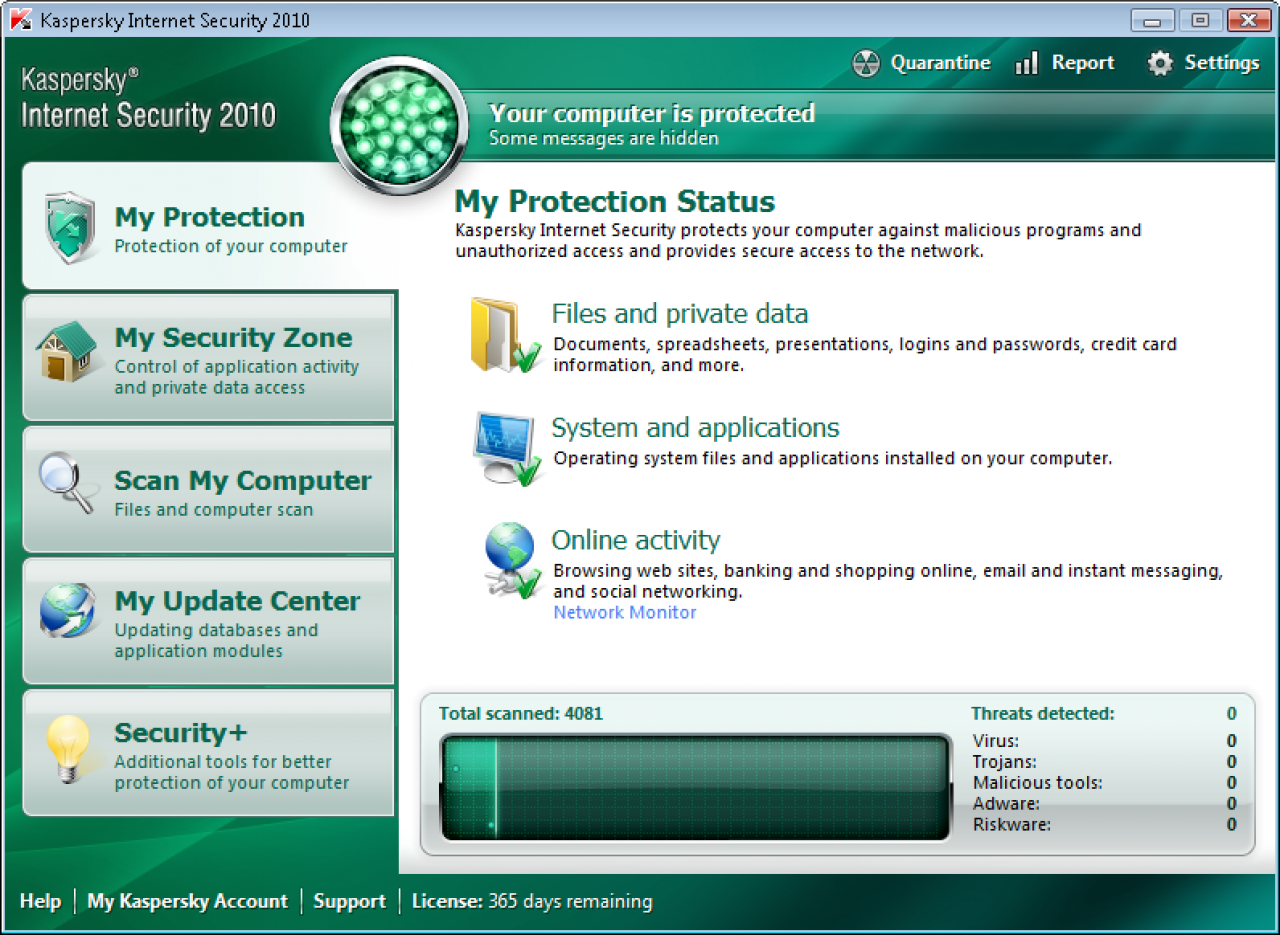Click the Adware count row
Viewport: 1280px width, 935px height.
1105,804
